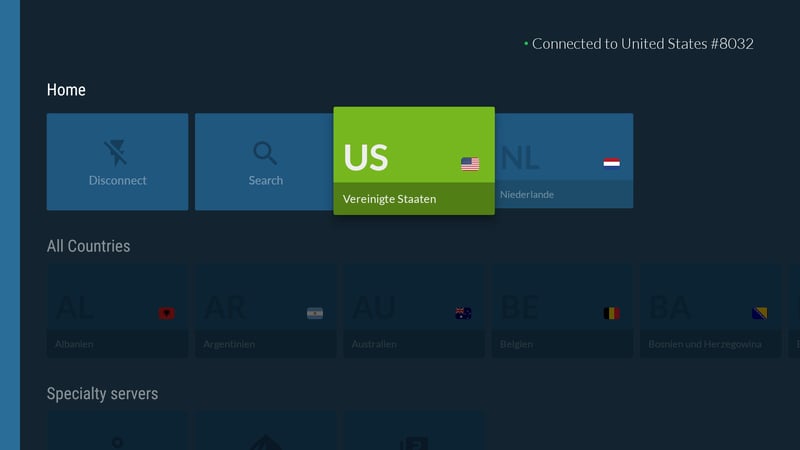Open the Search tile
This screenshot has width=800, height=450.
pos(264,162)
